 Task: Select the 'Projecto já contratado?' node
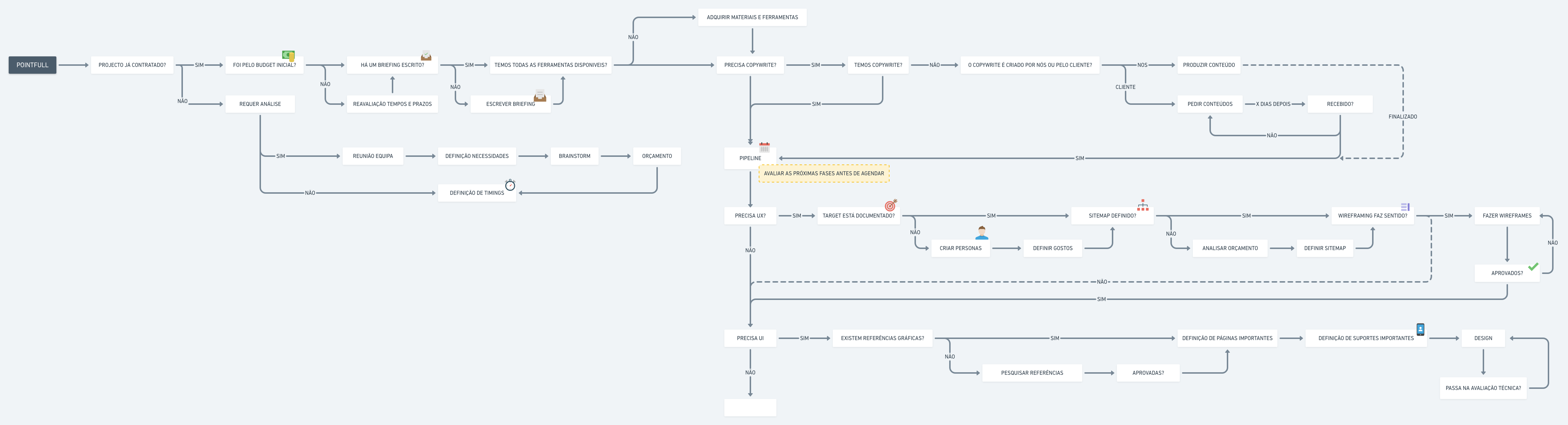click(x=132, y=65)
